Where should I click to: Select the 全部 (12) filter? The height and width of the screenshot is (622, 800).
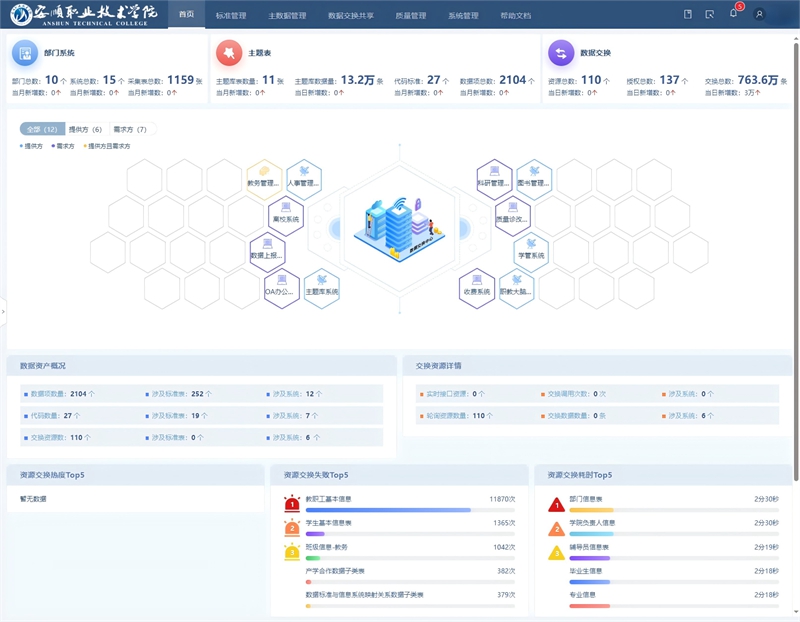click(42, 129)
